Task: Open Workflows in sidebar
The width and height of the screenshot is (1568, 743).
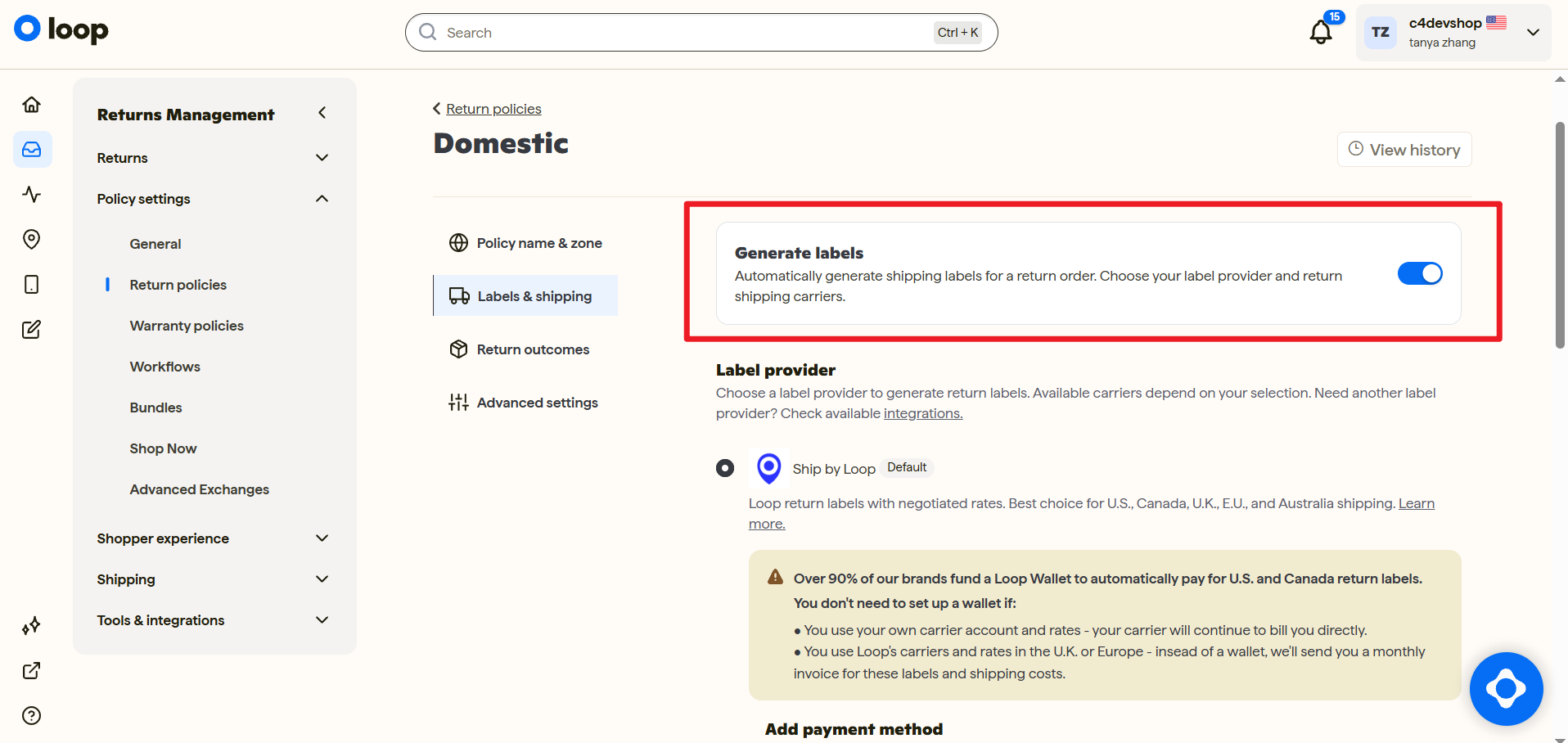Action: [x=165, y=367]
